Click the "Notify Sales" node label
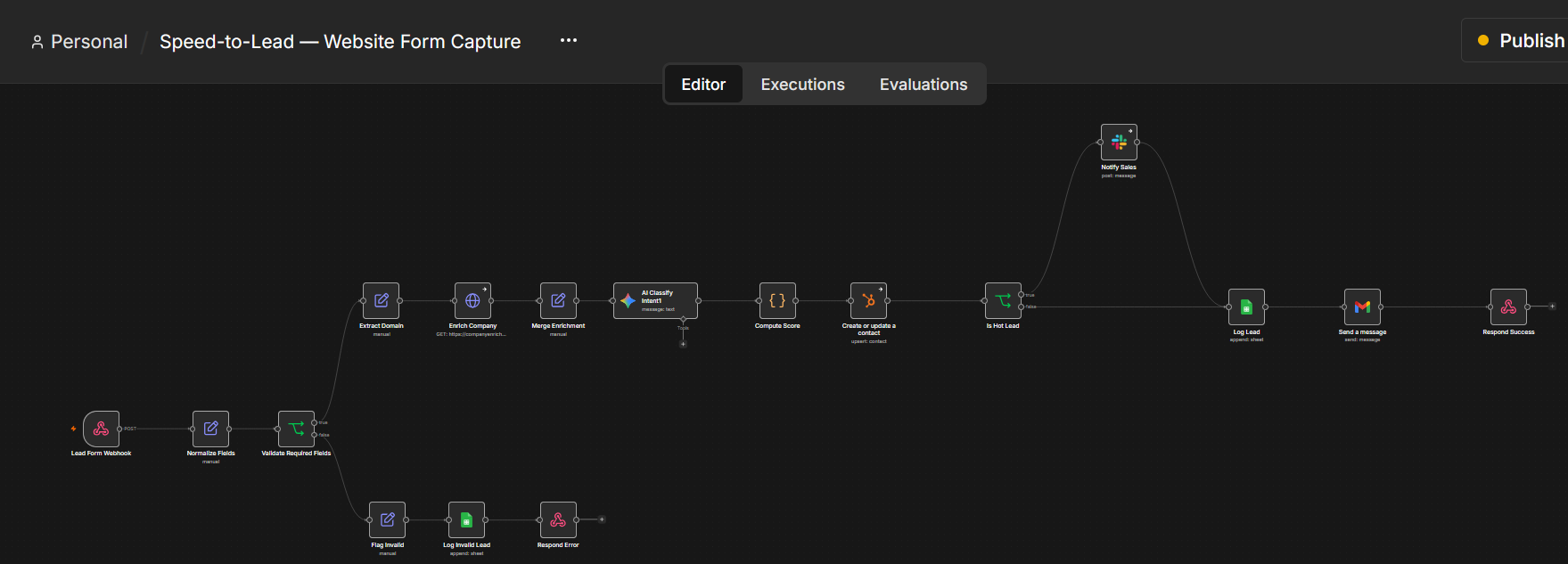This screenshot has width=1568, height=564. click(x=1119, y=168)
